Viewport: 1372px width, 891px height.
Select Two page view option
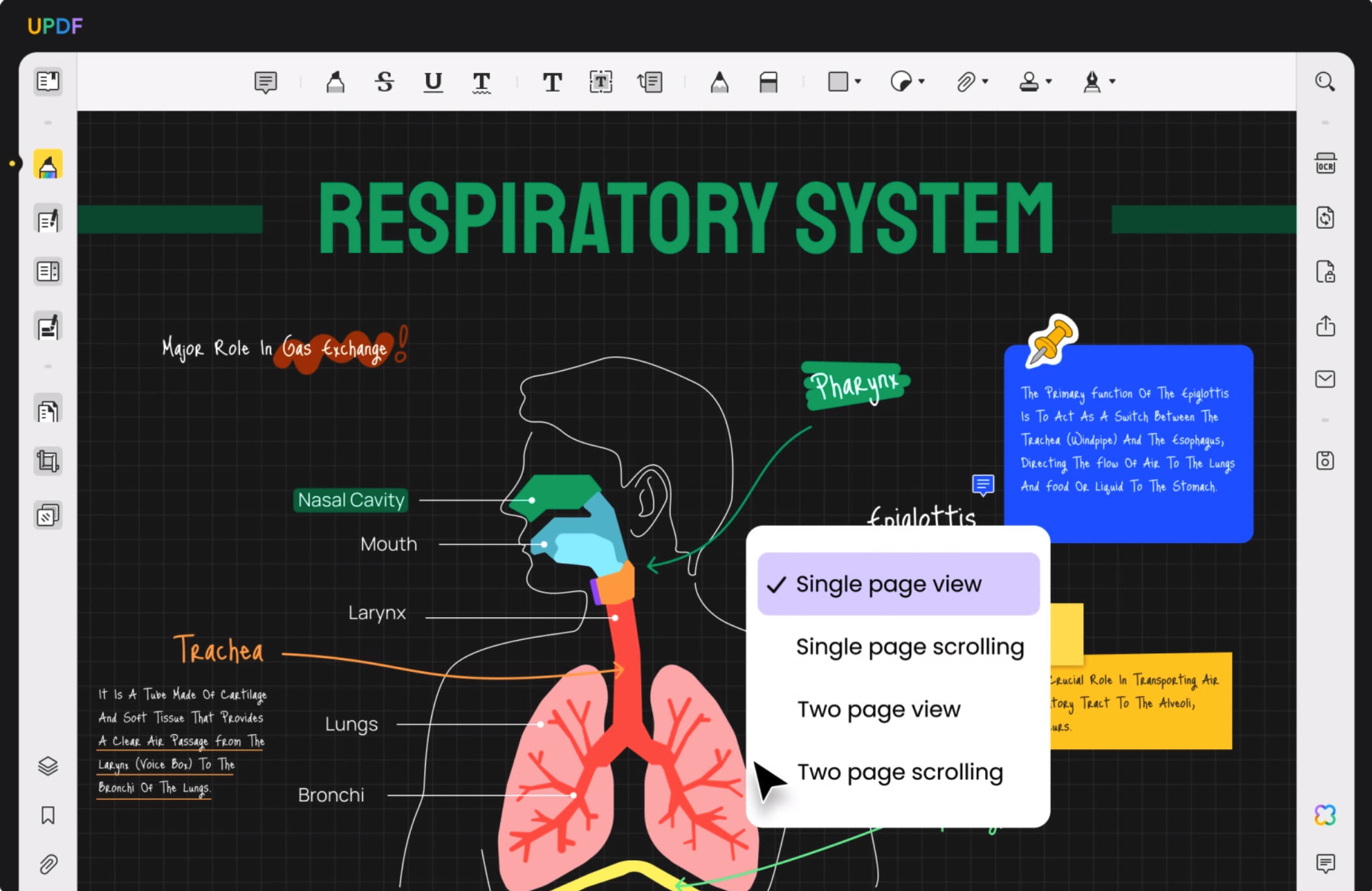click(877, 709)
